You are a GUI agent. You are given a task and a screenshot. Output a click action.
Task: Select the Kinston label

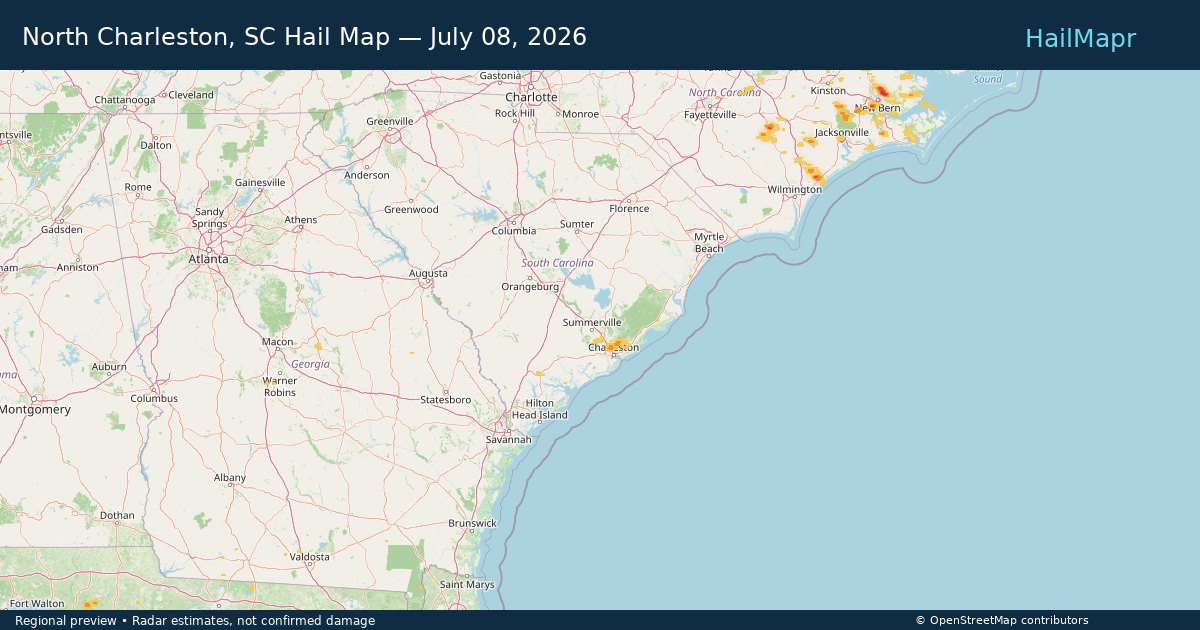(828, 91)
